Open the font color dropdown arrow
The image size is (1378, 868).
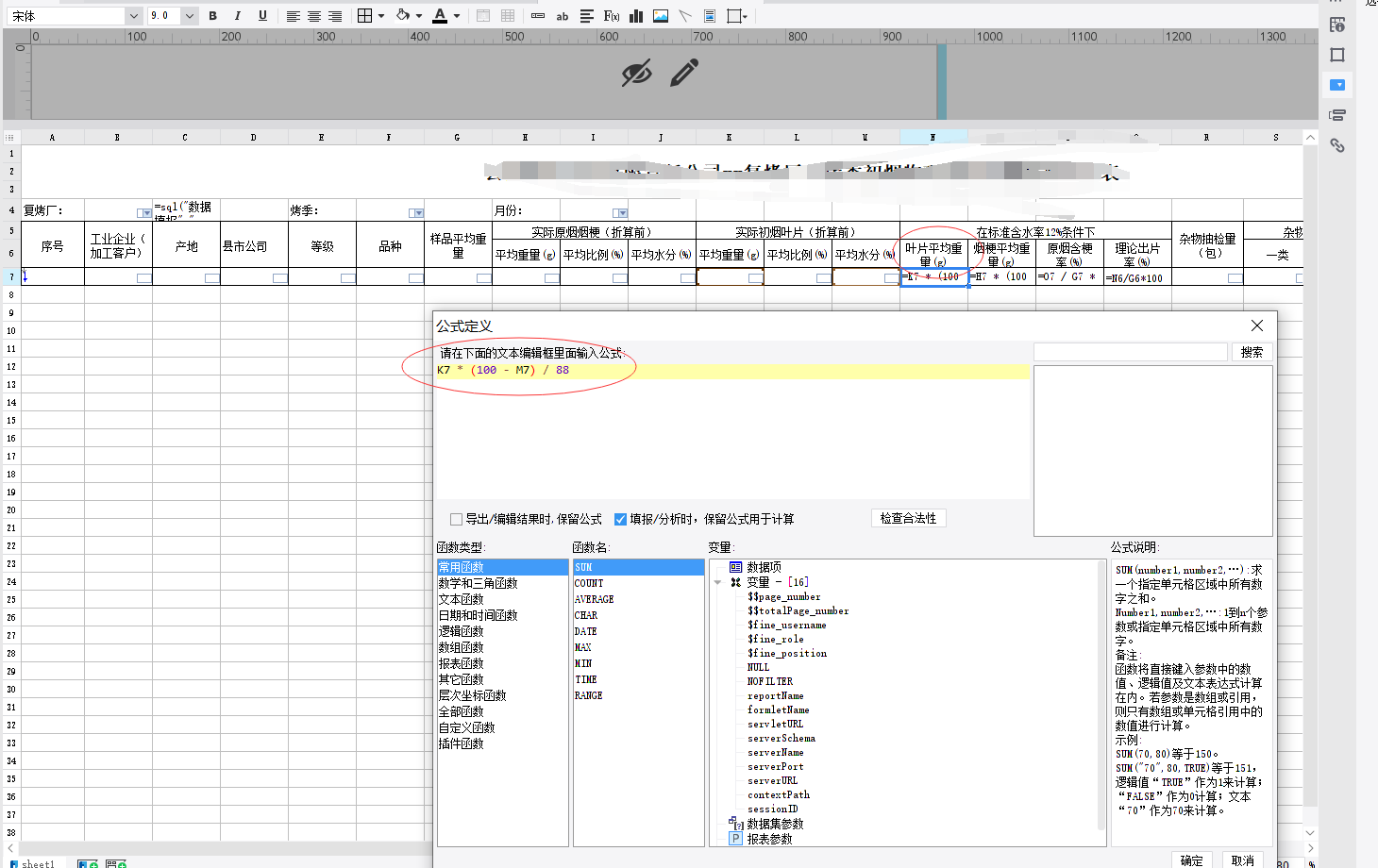tap(457, 16)
